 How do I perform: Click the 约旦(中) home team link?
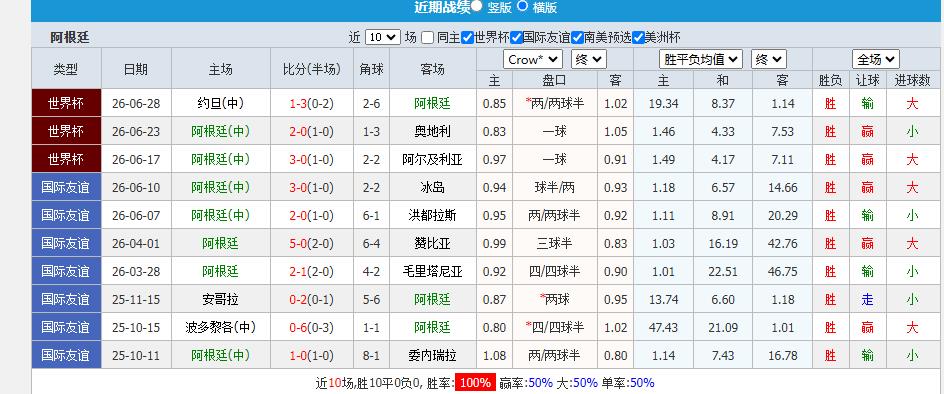(220, 103)
